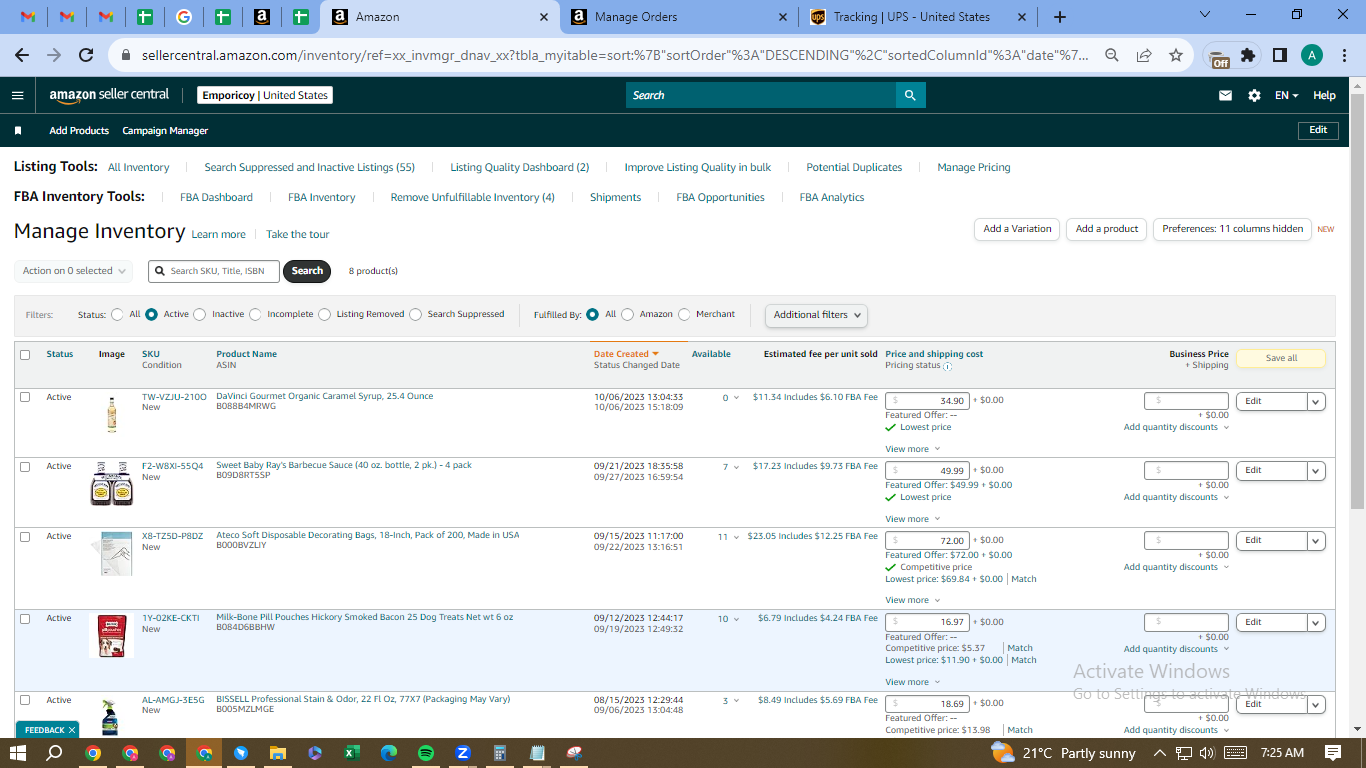Expand Add quantity discounts for Sweet Baby Ray's
Screen dimensions: 1366x768
tap(1176, 497)
